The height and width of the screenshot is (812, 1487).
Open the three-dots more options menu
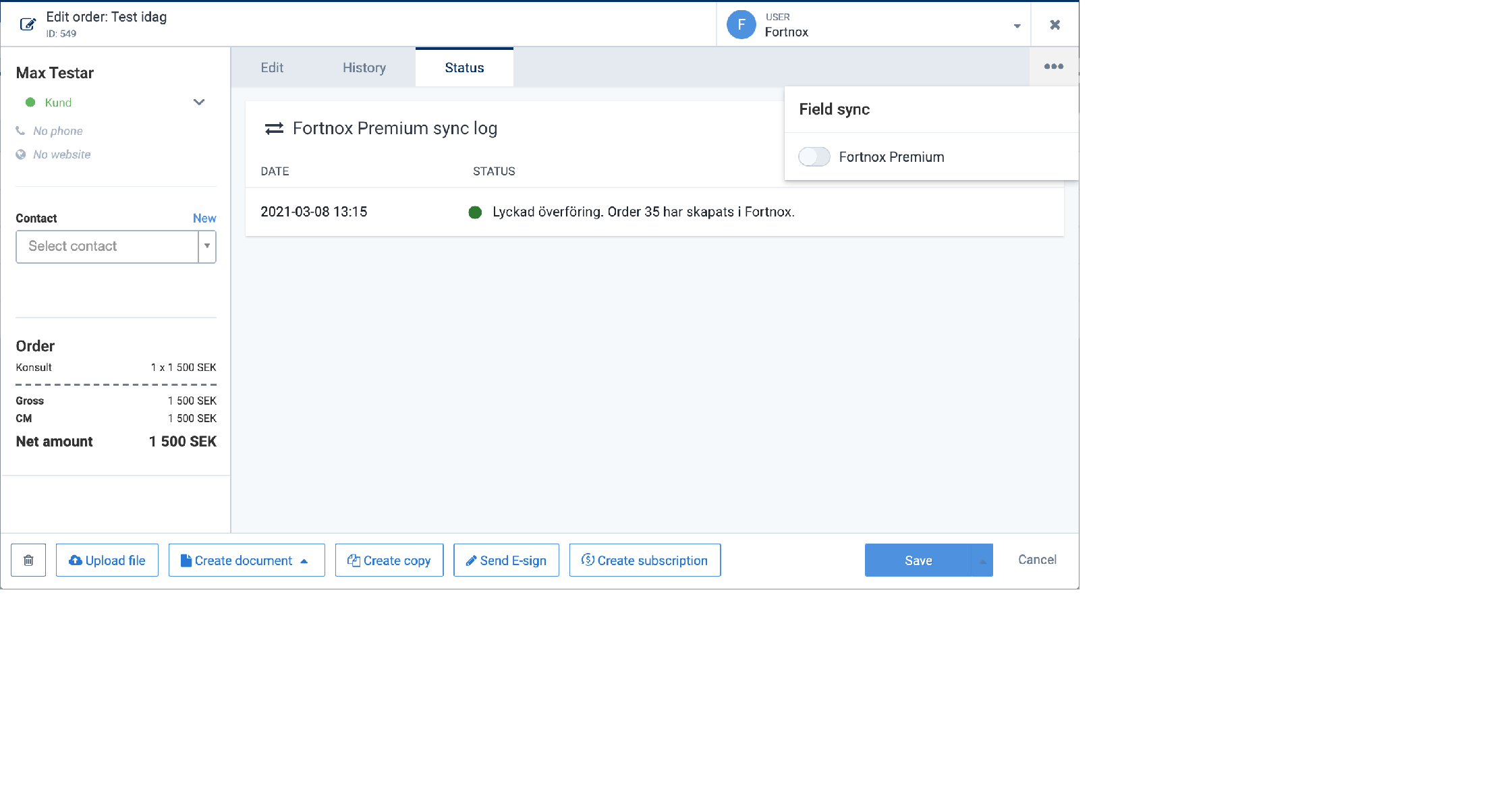(1053, 66)
